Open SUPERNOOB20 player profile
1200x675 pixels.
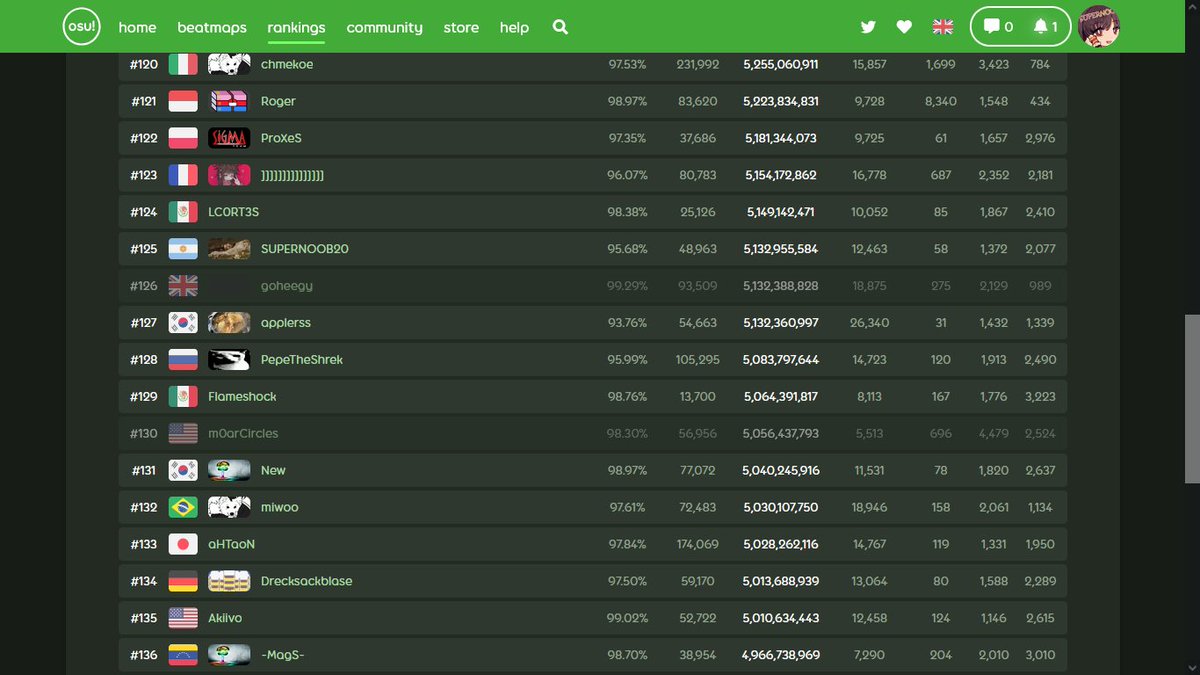point(305,249)
